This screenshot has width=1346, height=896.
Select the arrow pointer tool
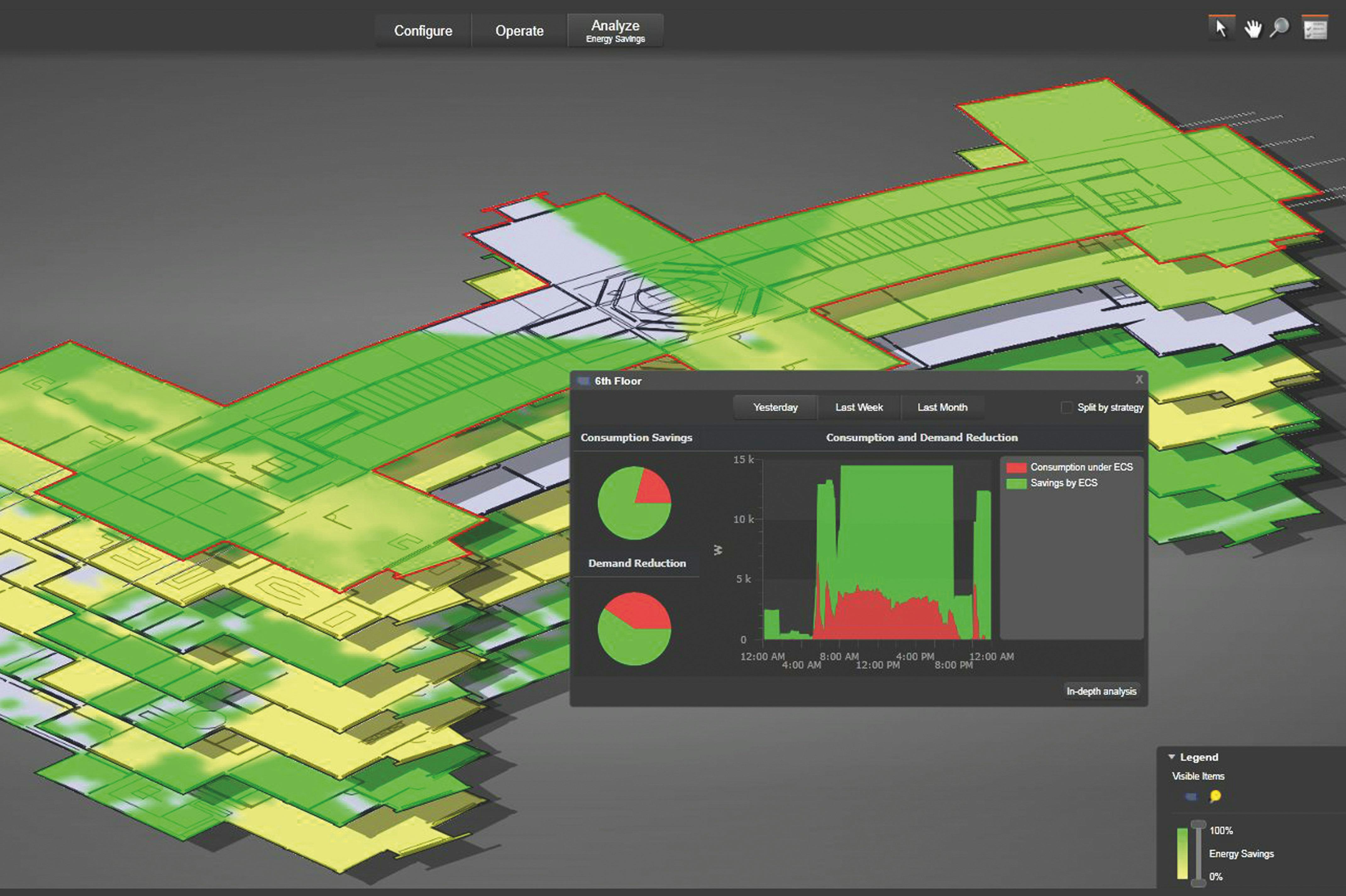[1222, 29]
